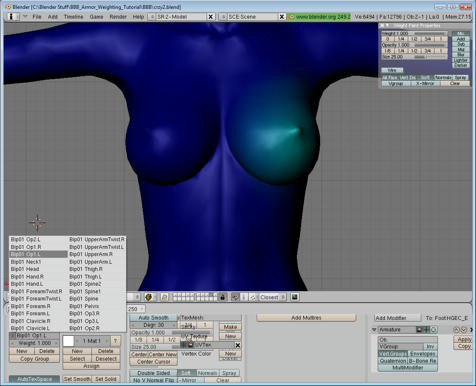The height and width of the screenshot is (386, 476).
Task: Apply the Armature modifier
Action: point(464,339)
